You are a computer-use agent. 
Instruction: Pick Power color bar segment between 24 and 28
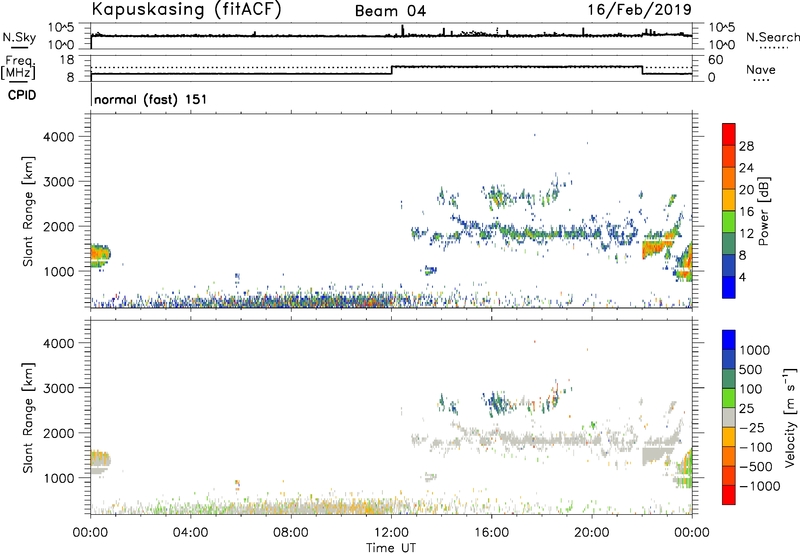tap(729, 156)
